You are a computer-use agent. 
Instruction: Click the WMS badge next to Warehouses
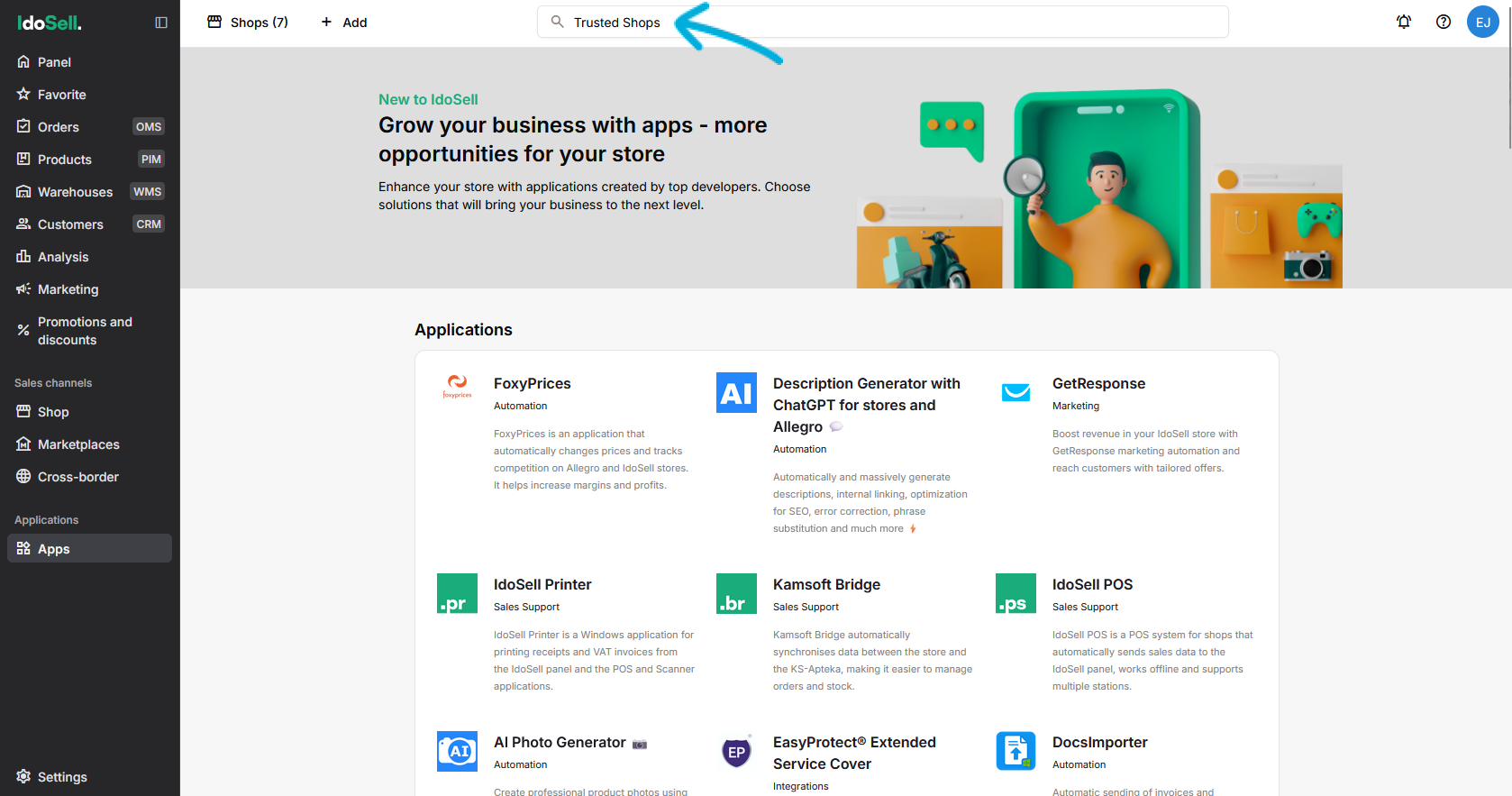pyautogui.click(x=148, y=191)
